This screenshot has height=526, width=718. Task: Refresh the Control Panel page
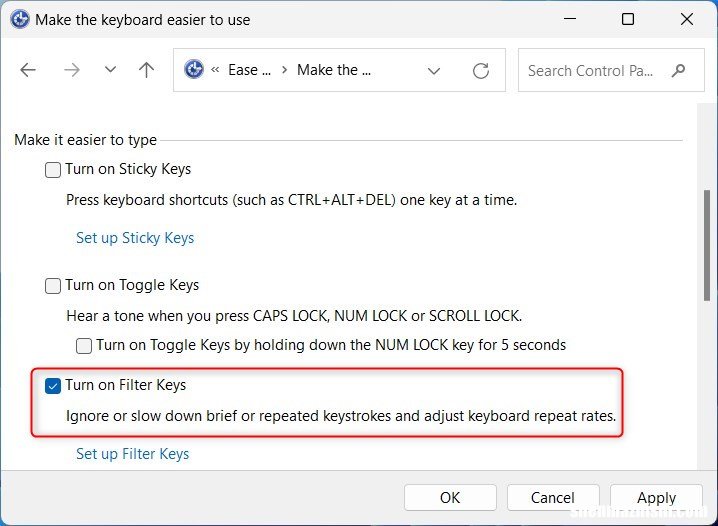[x=481, y=71]
